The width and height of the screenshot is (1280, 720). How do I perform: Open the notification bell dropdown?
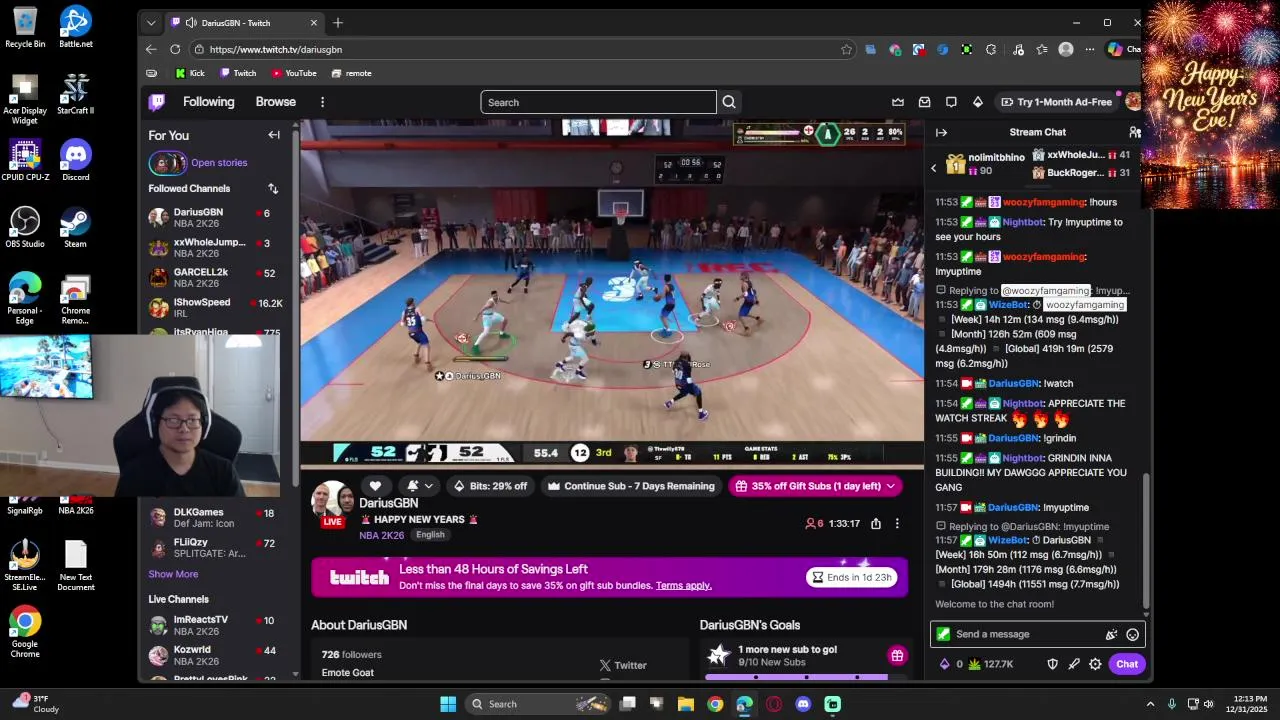420,486
